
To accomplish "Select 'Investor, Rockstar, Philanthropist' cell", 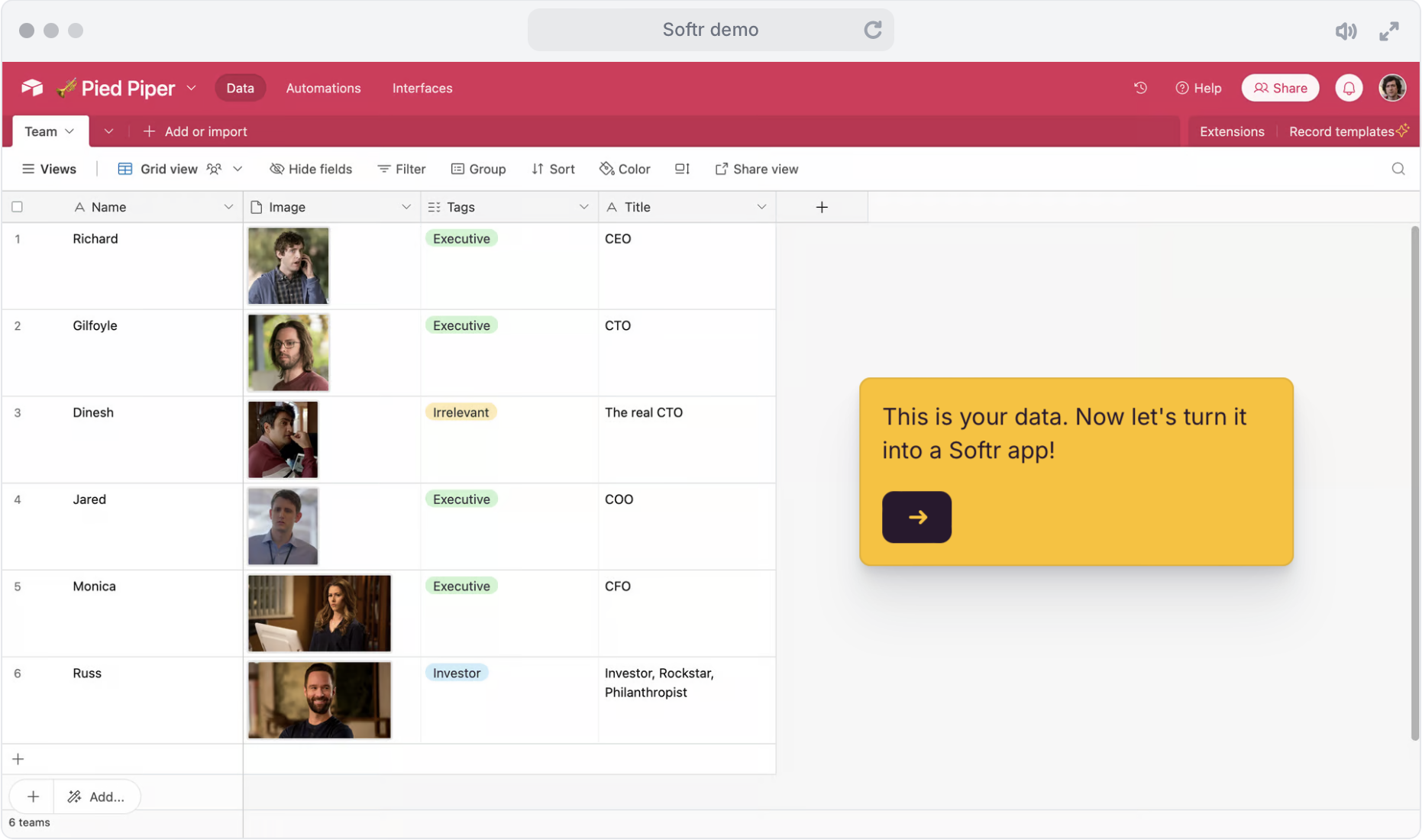I will [687, 700].
